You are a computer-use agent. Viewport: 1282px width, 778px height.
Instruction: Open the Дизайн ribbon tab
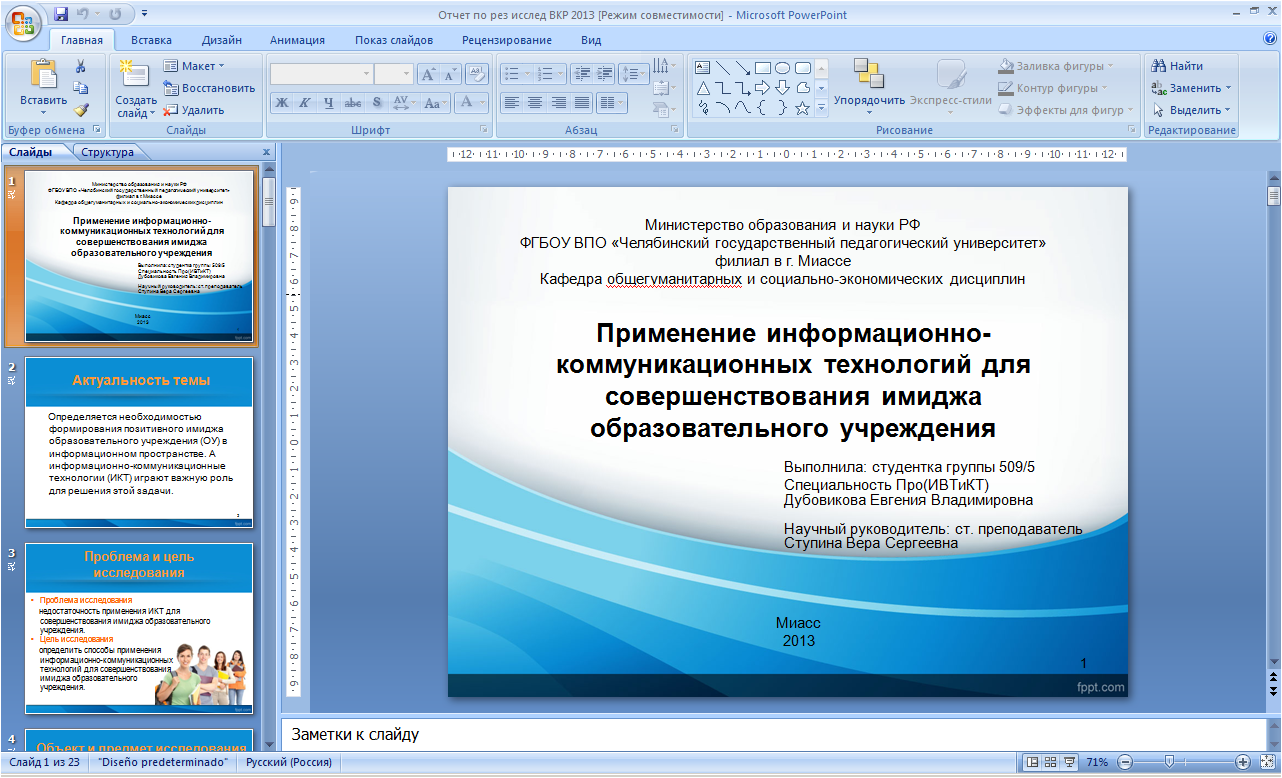pos(221,40)
